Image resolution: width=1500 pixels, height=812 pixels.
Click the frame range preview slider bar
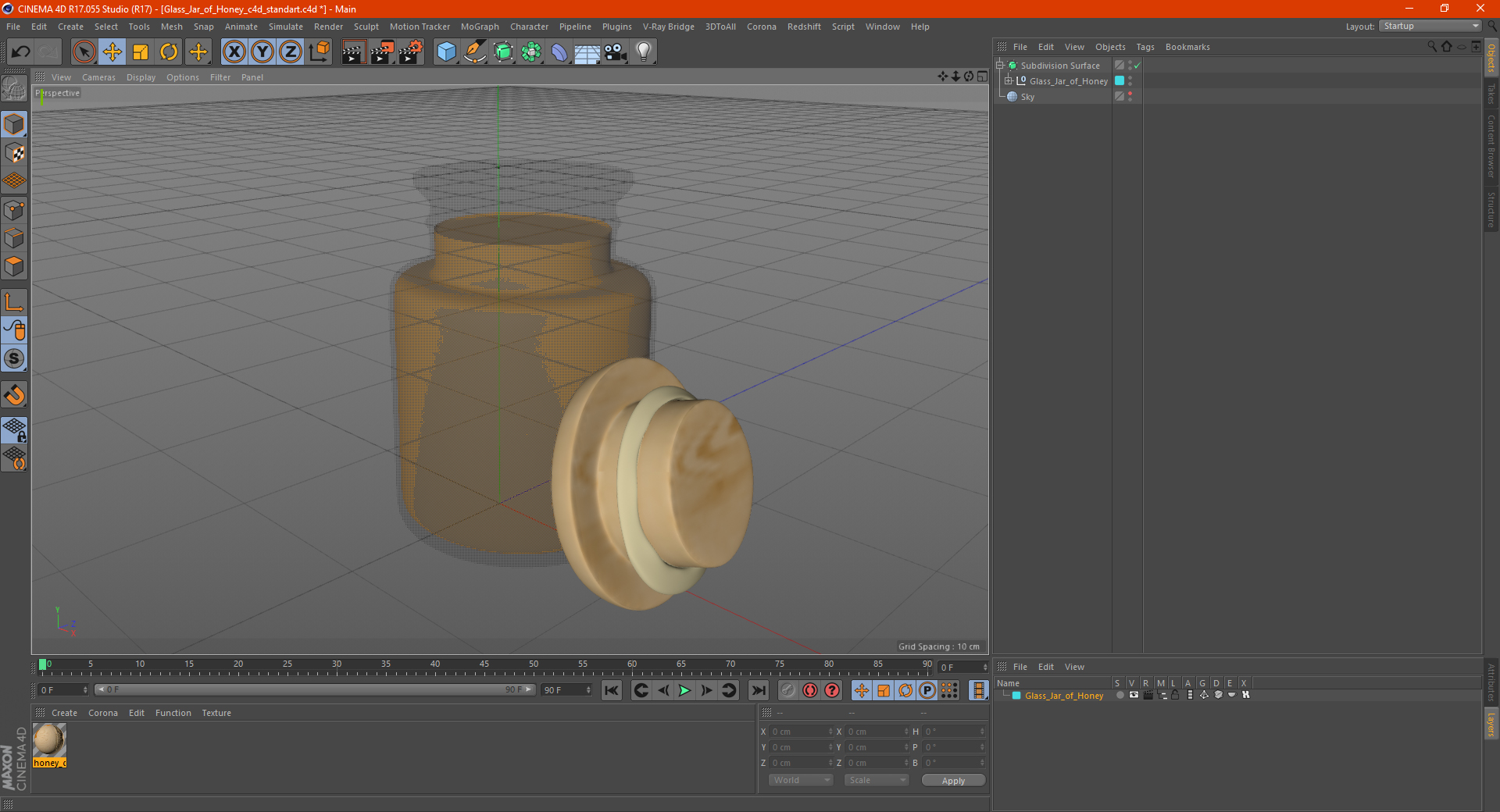[315, 689]
